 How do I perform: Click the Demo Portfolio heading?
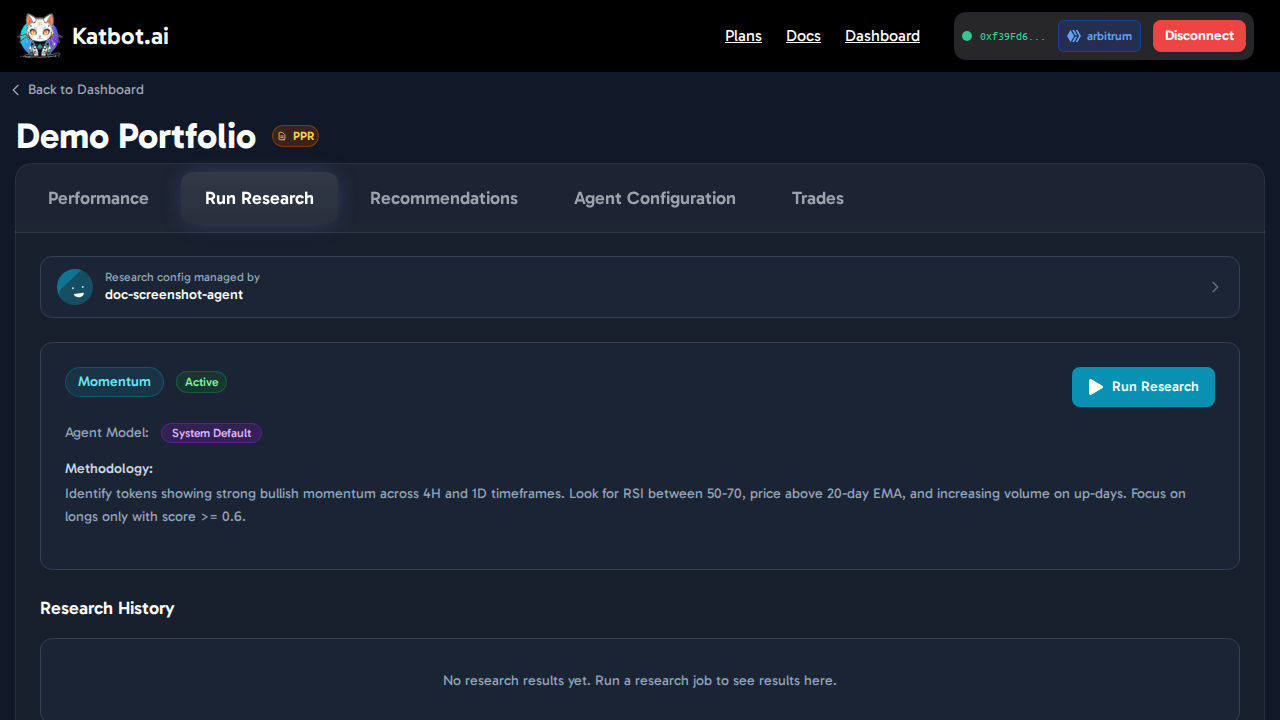coord(136,136)
